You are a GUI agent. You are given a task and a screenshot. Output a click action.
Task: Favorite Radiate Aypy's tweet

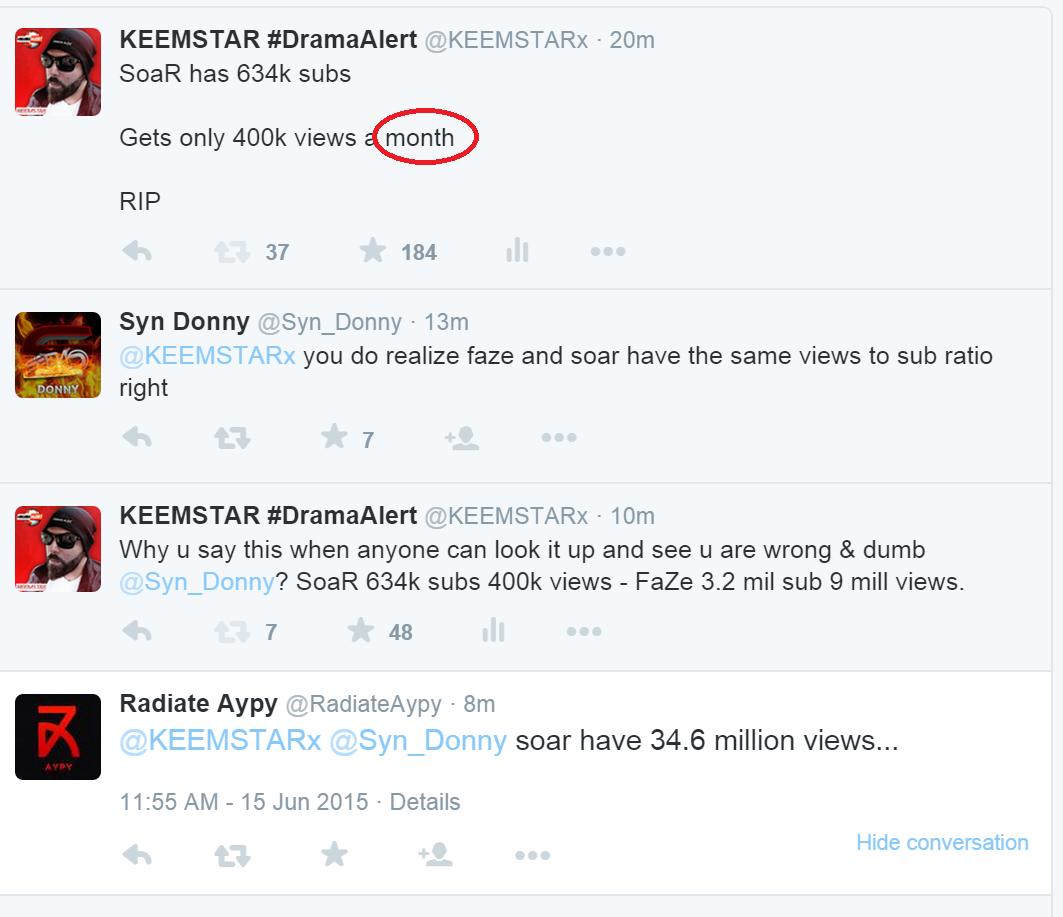(x=334, y=854)
